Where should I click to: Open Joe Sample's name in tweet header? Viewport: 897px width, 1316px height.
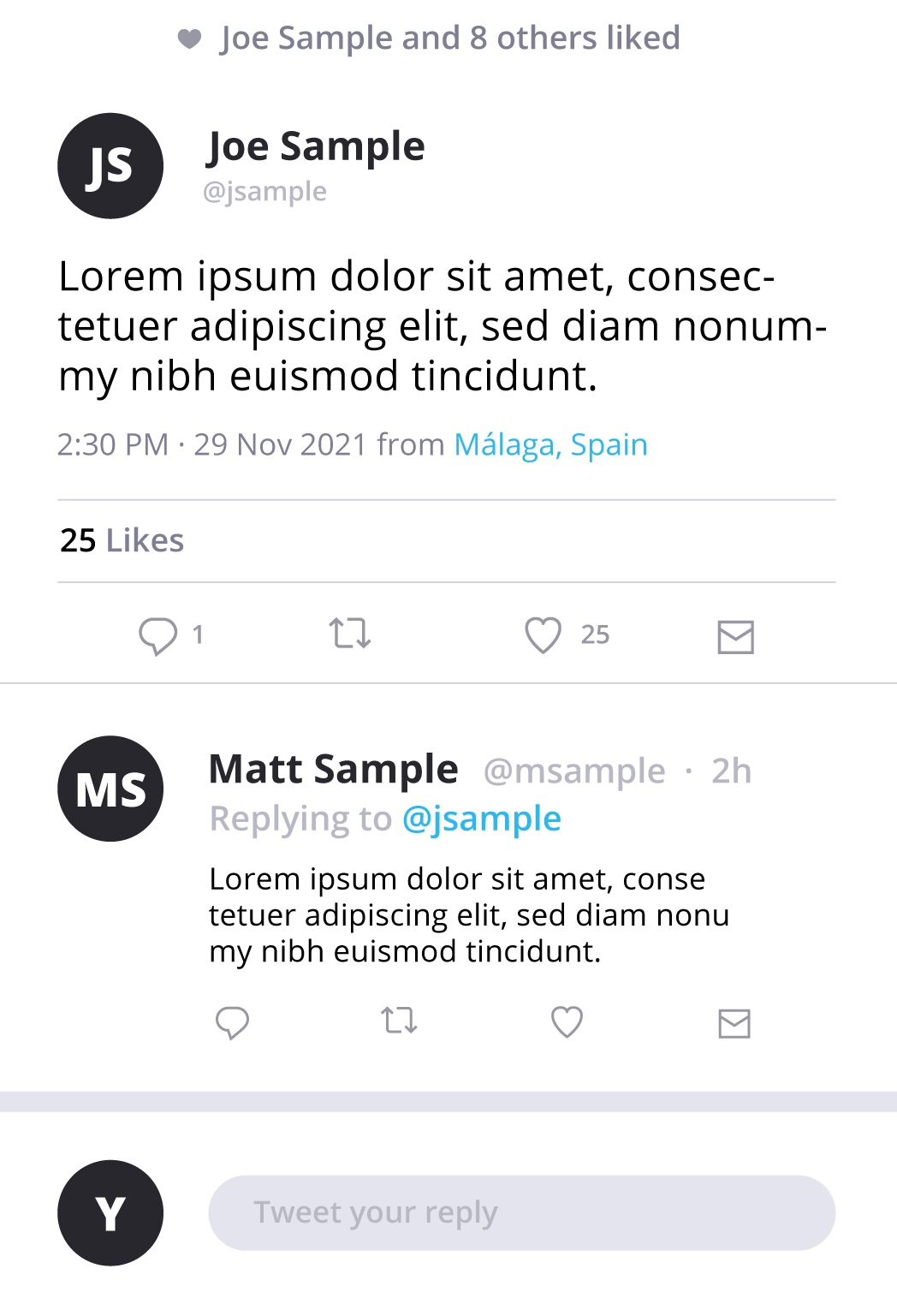316,146
